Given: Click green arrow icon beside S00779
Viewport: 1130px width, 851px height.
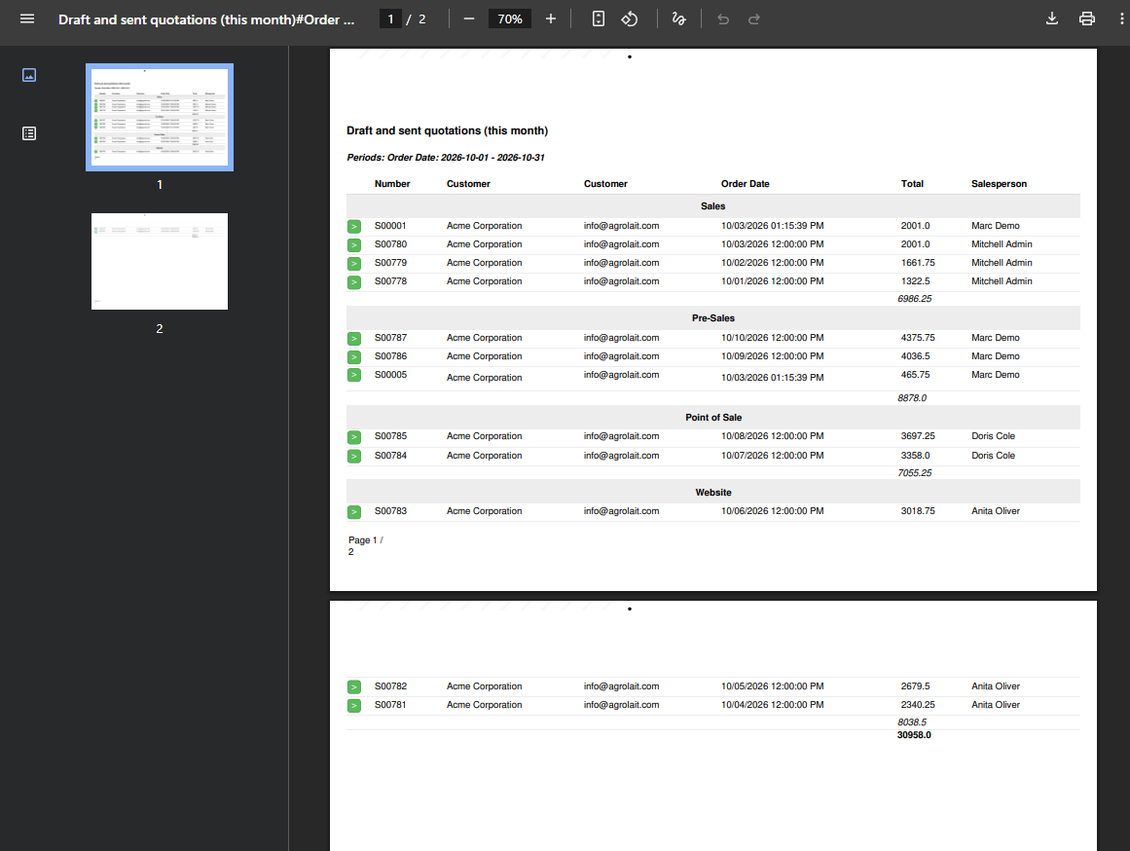Looking at the screenshot, I should pyautogui.click(x=354, y=264).
